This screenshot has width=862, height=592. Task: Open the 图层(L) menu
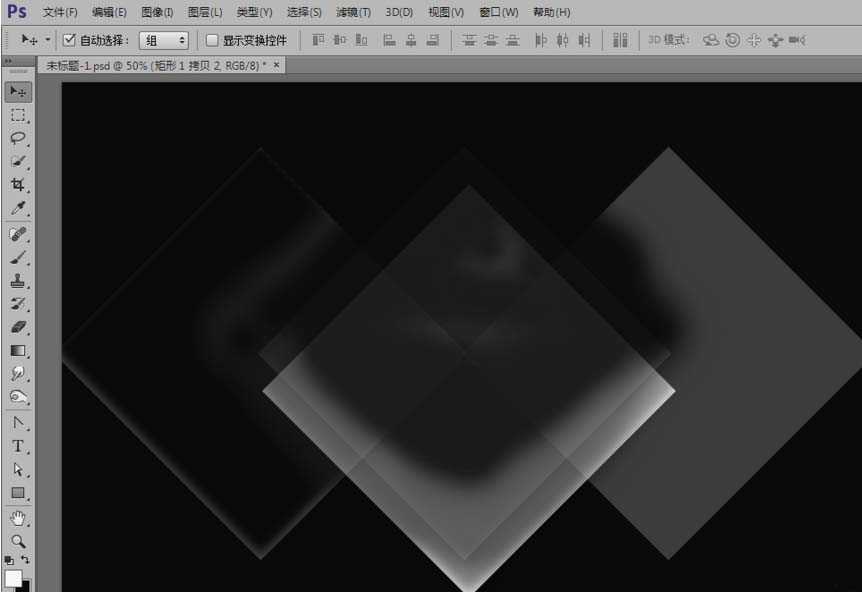click(x=205, y=12)
